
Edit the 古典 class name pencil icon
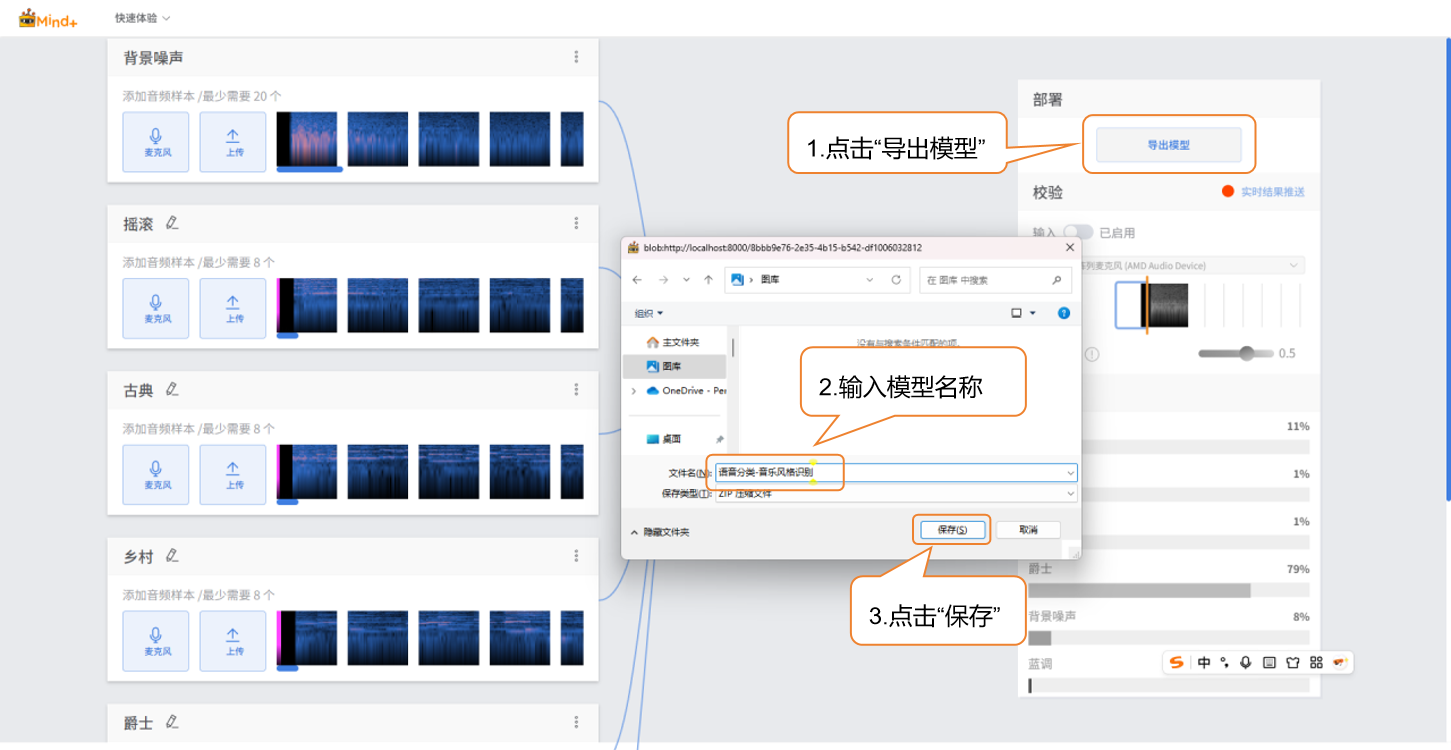pyautogui.click(x=172, y=389)
